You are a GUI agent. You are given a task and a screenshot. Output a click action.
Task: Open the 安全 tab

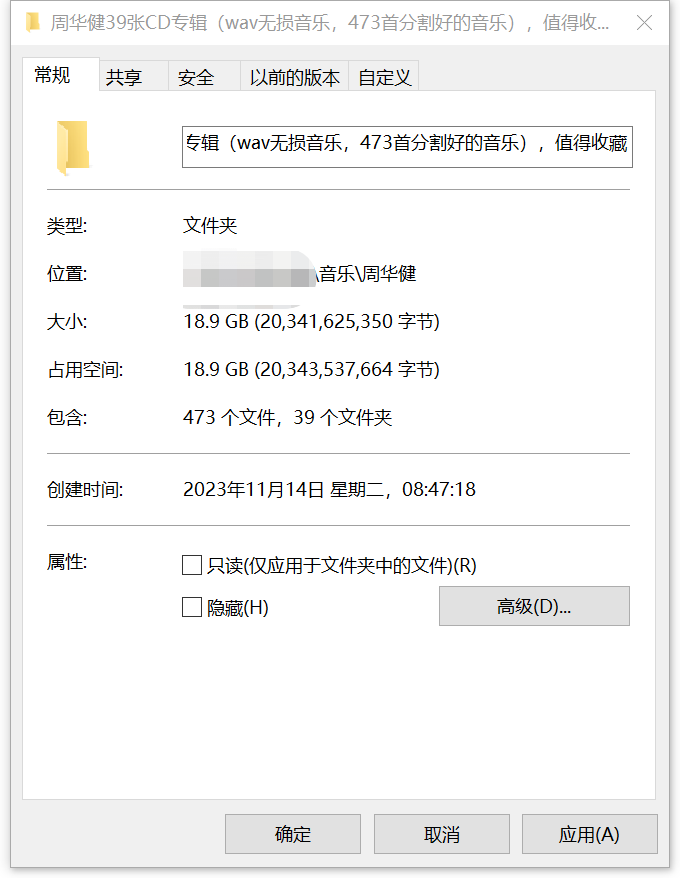204,77
